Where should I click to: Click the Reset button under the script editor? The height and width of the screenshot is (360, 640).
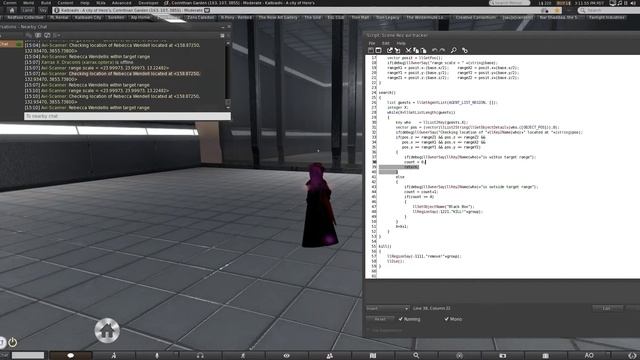pyautogui.click(x=380, y=319)
